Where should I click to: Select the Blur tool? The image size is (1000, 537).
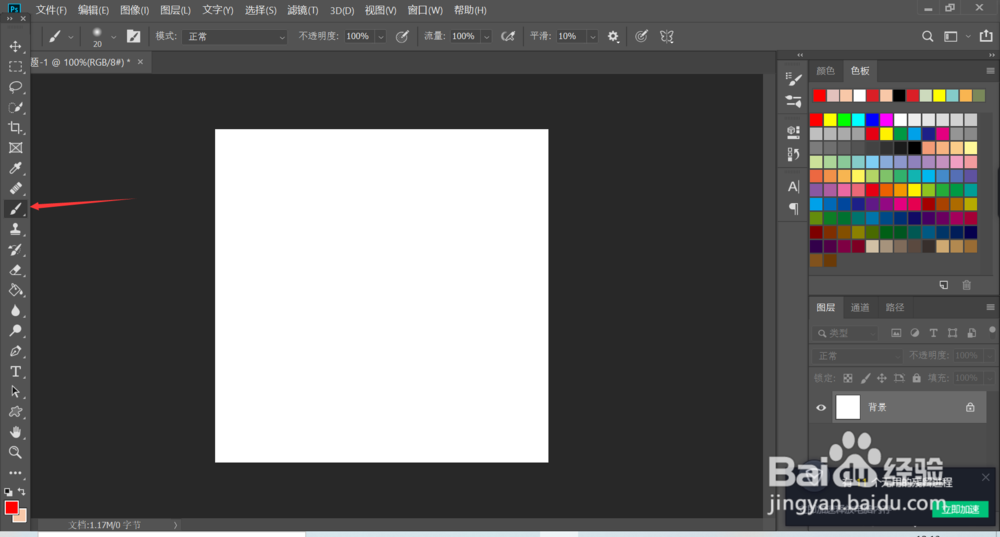coord(15,311)
